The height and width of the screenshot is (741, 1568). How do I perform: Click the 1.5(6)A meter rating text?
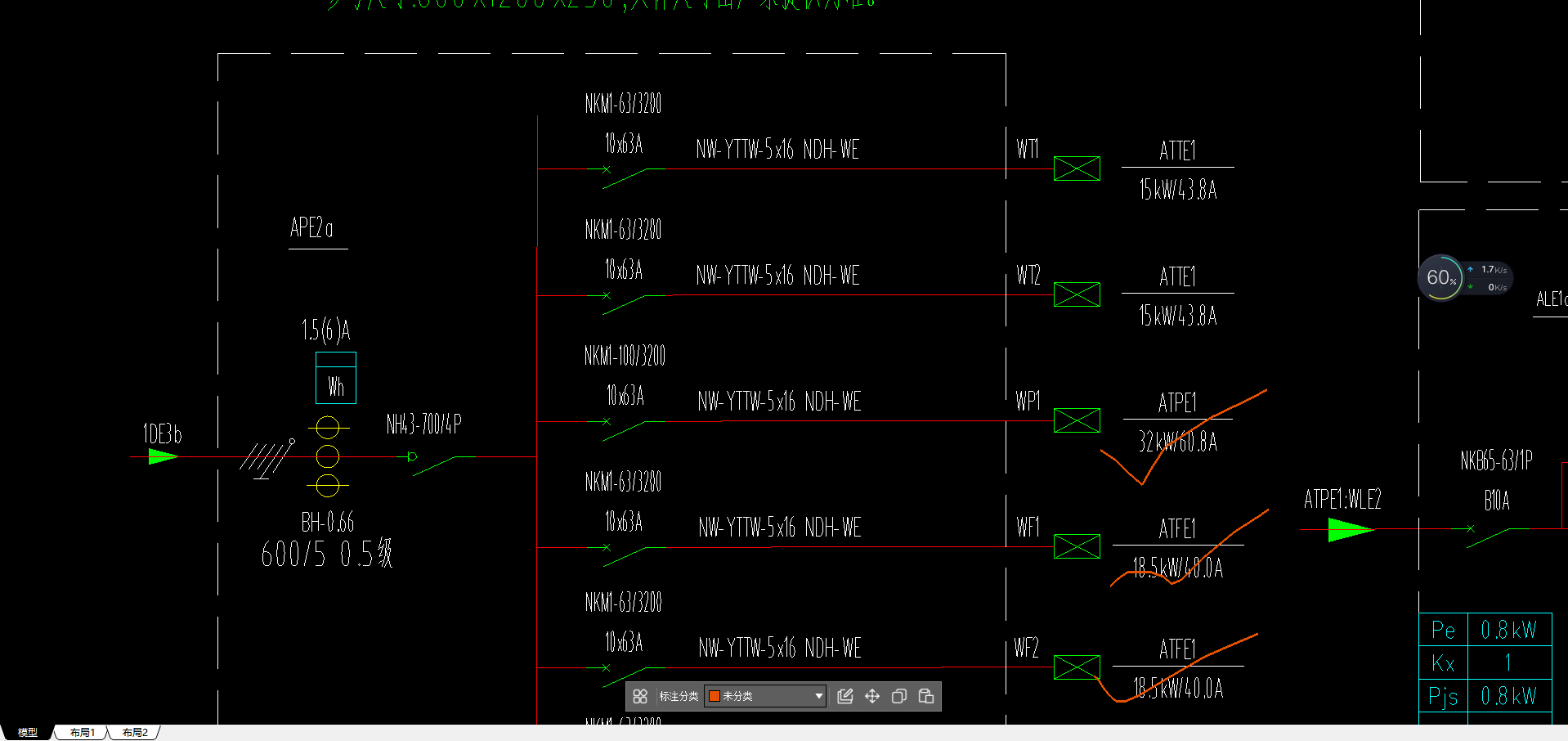tap(326, 330)
